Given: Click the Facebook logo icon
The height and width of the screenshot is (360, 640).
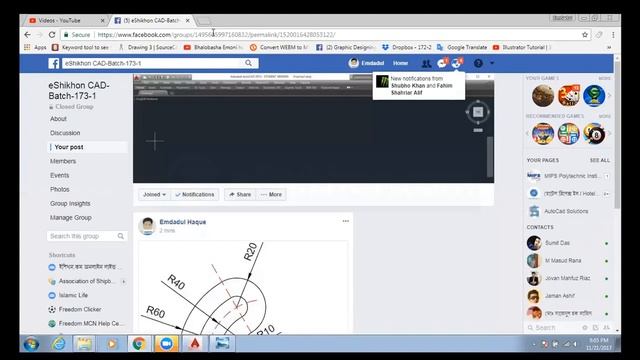Looking at the screenshot, I should click(54, 63).
